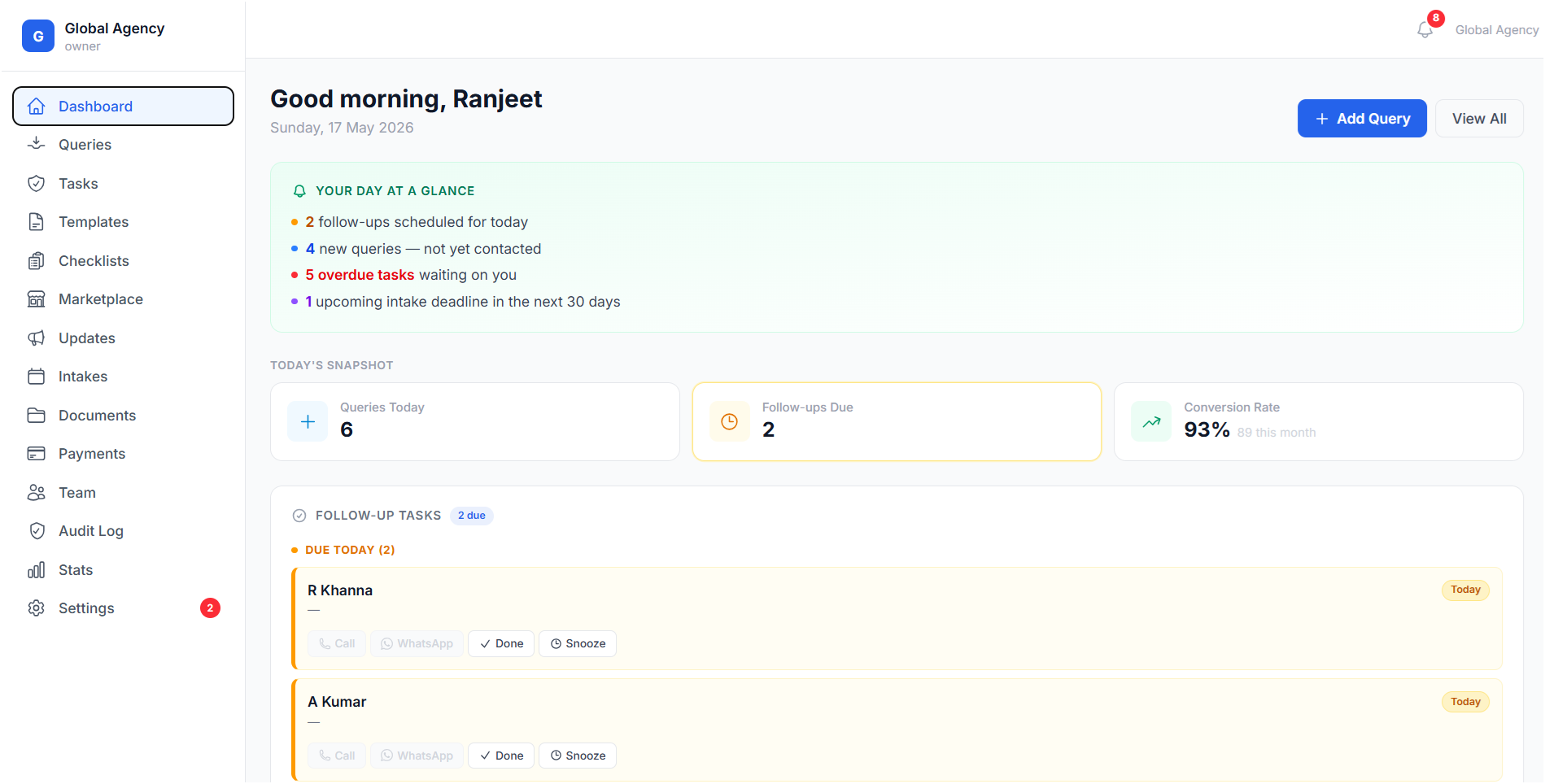Screen dimensions: 1545x784
Task: Click the Payments card icon
Action: [37, 454]
